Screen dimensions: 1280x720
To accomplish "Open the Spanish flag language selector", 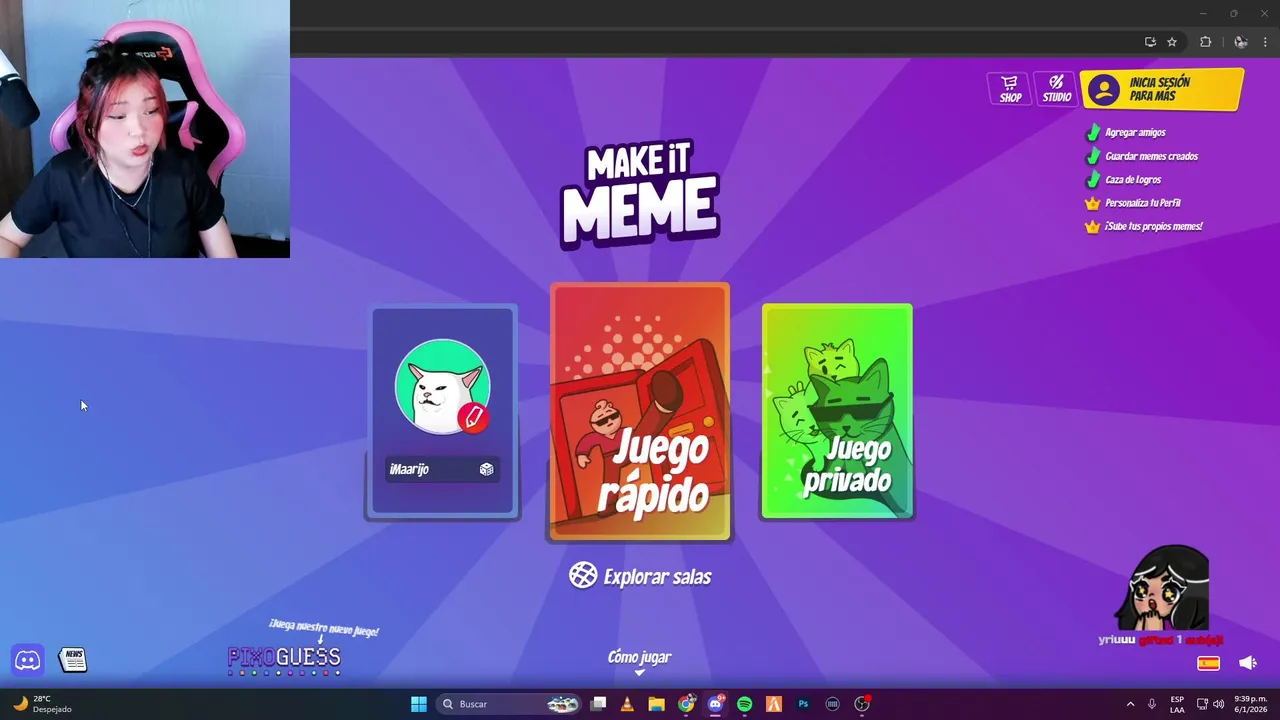I will pos(1208,663).
